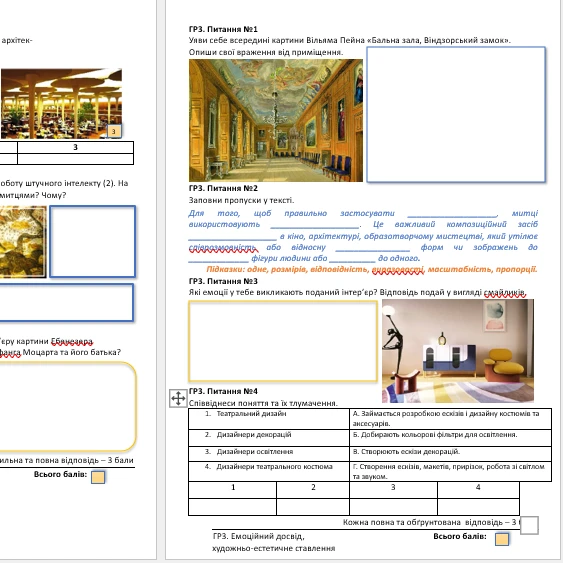Click the underlined misspelled word 'співрозмірність'
The height and width of the screenshot is (563, 563).
coord(222,247)
